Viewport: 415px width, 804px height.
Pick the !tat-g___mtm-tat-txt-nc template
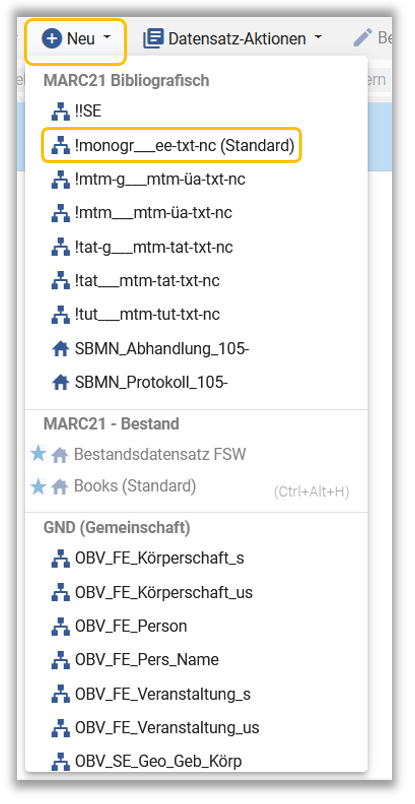click(x=142, y=248)
